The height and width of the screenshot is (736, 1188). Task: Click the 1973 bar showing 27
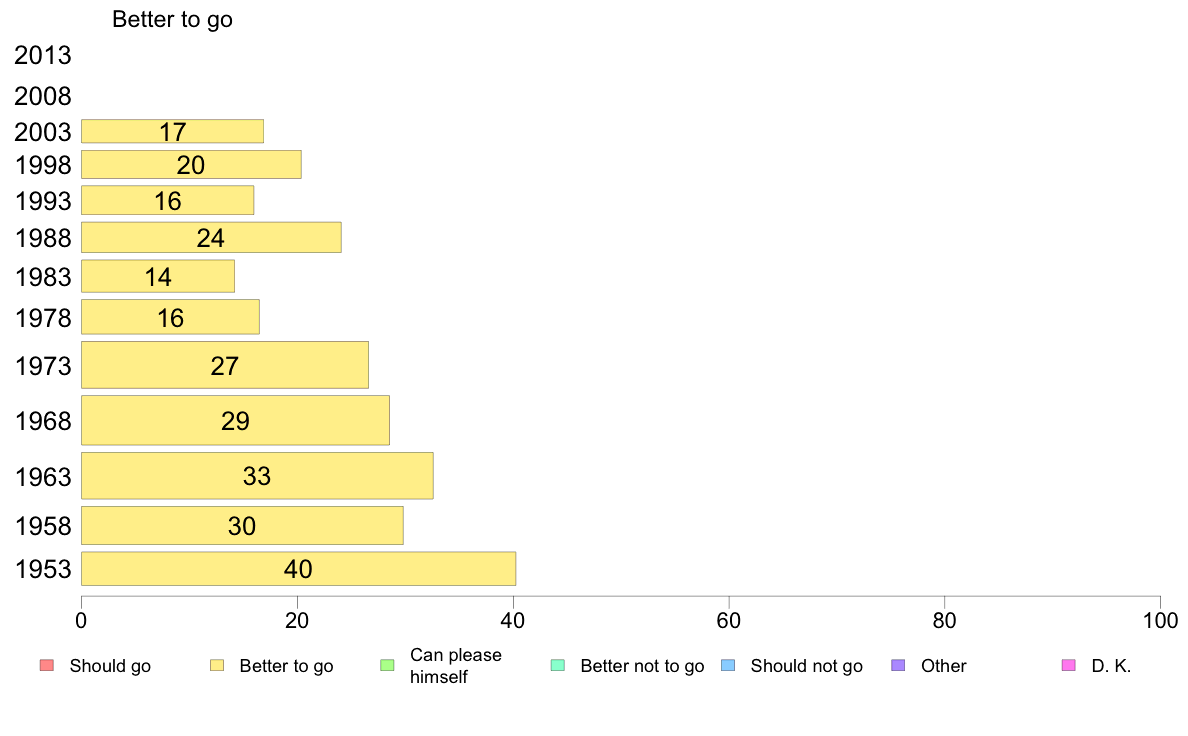(224, 365)
